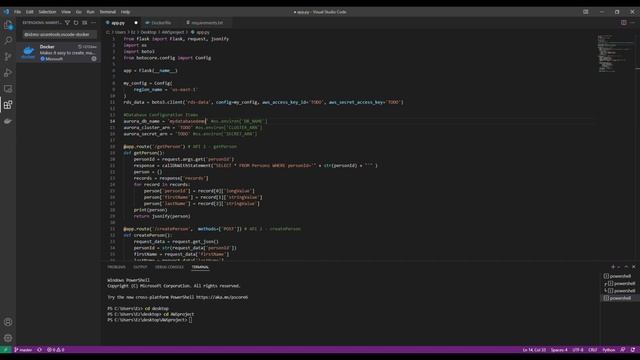Open the Run menu

pos(91,12)
